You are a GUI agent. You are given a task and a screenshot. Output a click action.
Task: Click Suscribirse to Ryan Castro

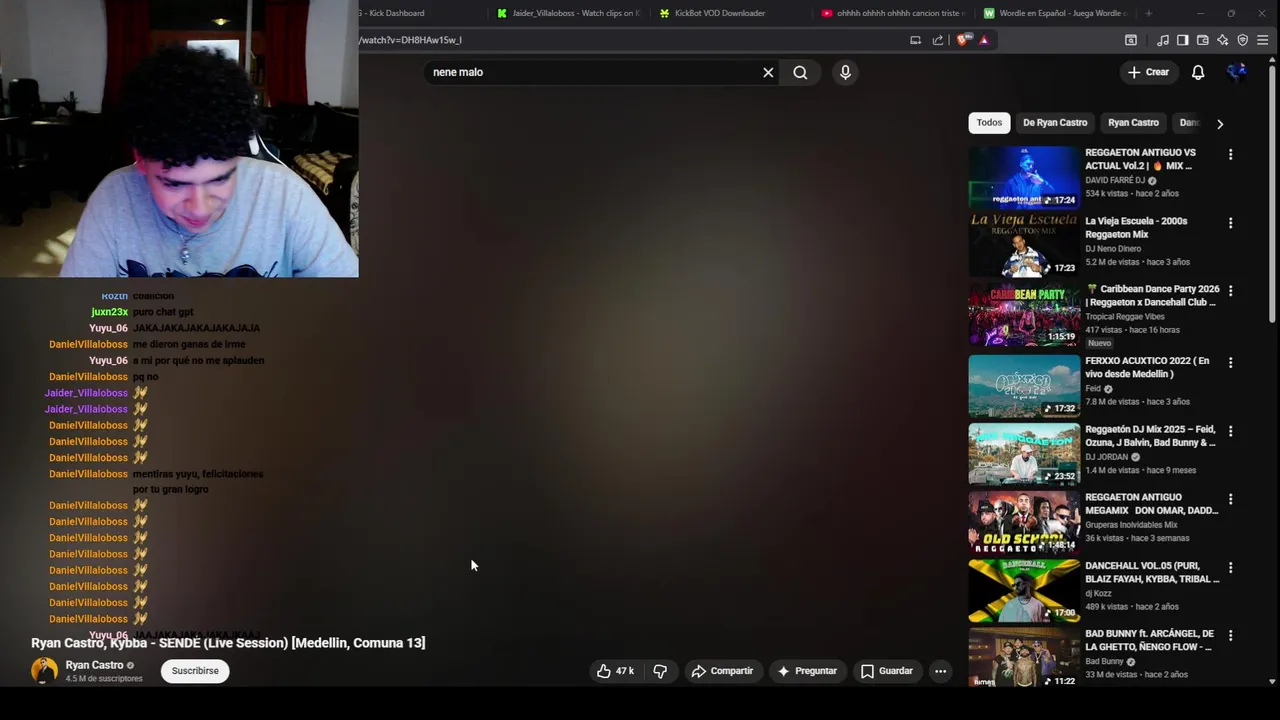tap(195, 671)
